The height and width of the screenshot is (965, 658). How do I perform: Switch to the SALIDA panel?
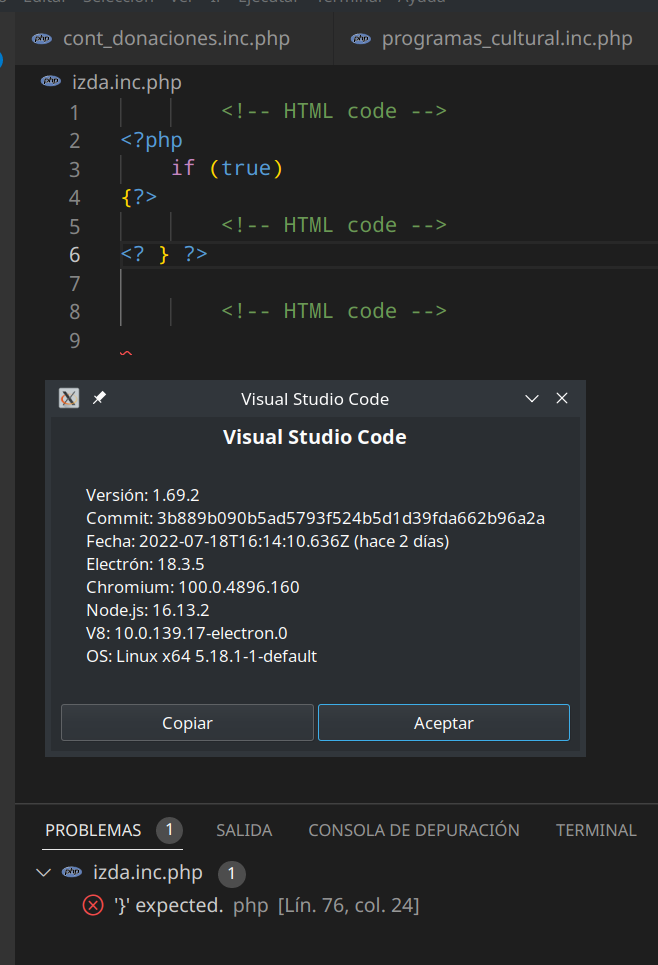coord(243,830)
